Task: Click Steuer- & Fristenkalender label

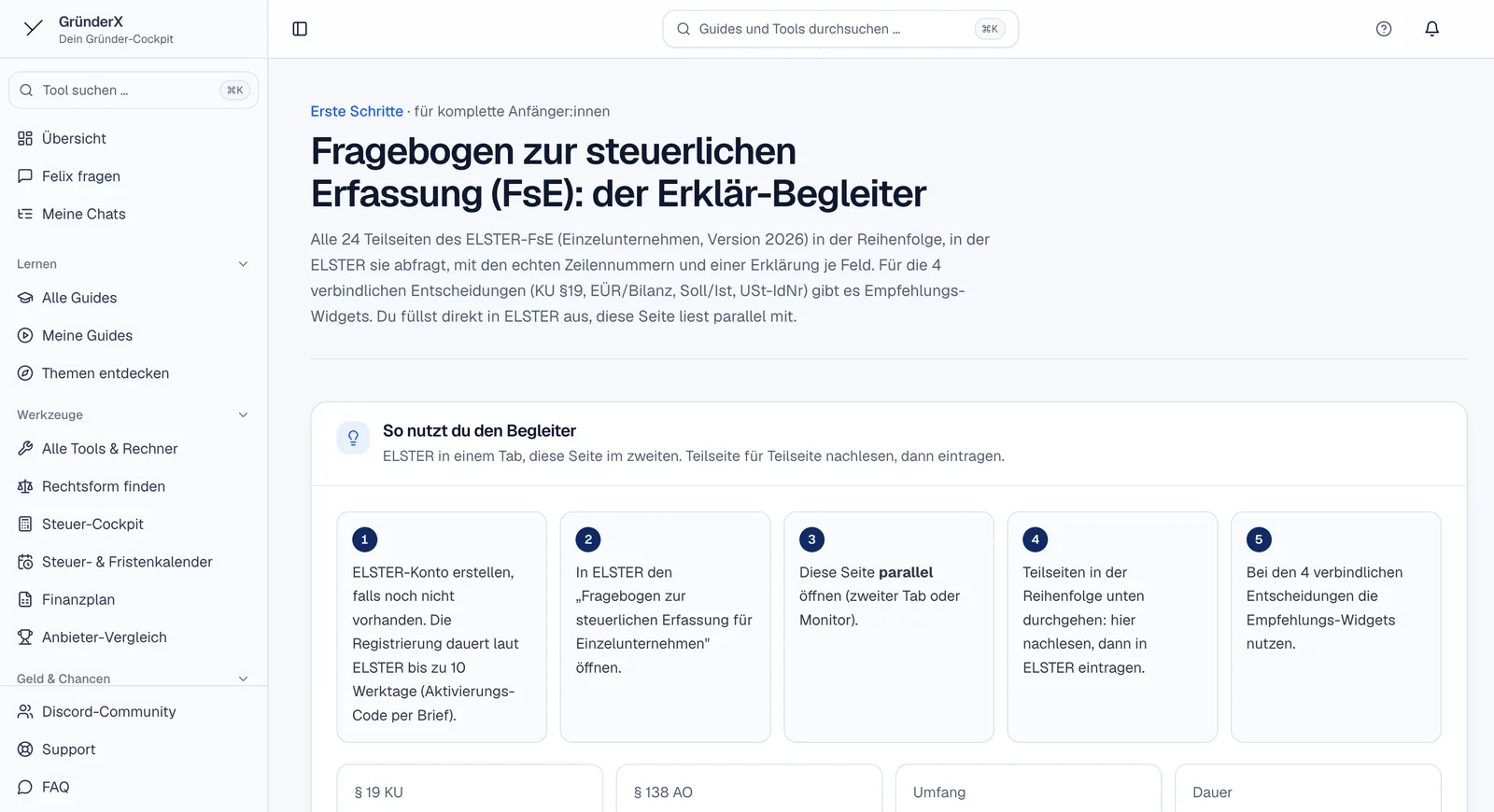Action: pos(127,562)
